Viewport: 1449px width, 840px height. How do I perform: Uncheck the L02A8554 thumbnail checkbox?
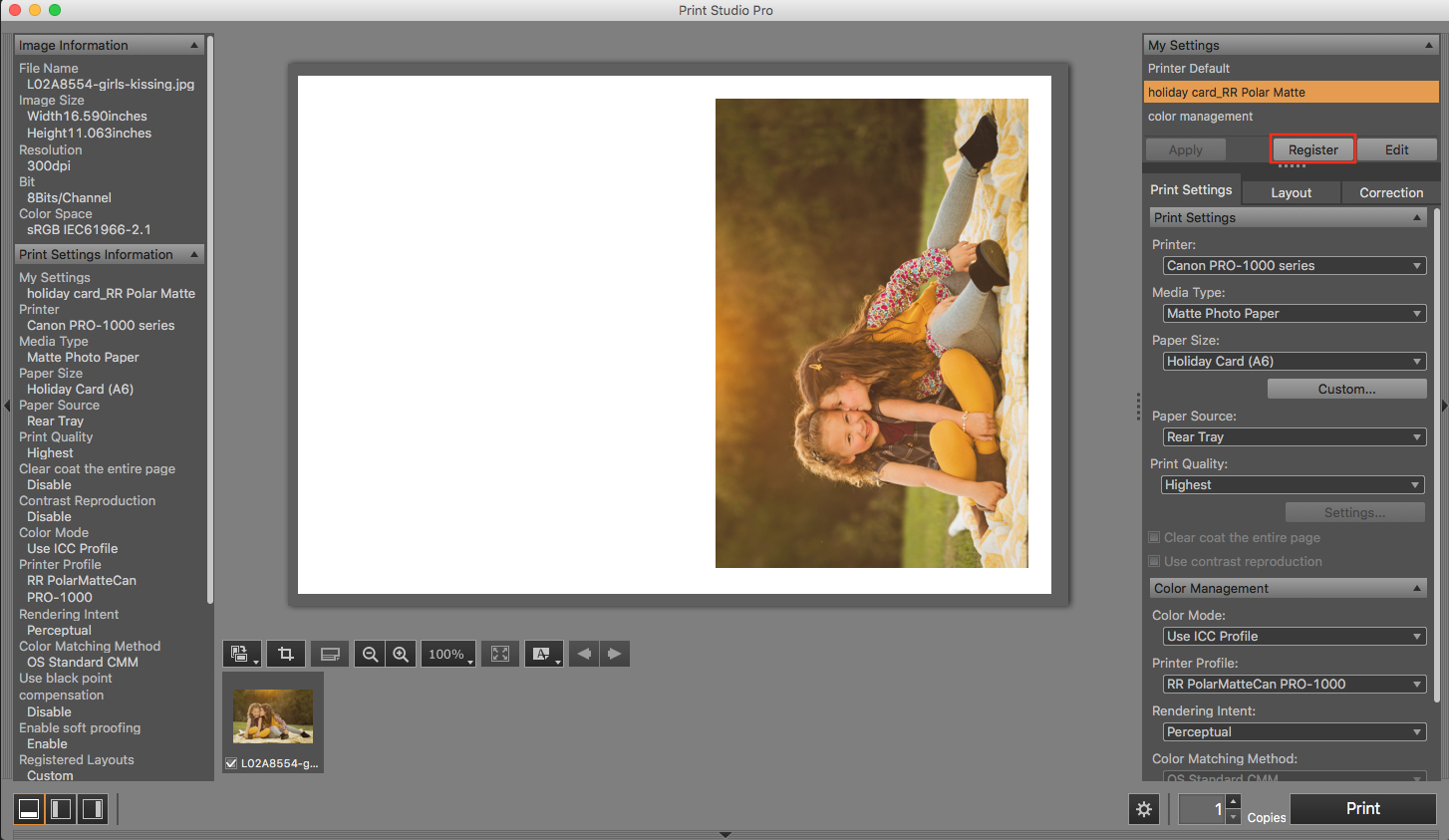coord(231,763)
